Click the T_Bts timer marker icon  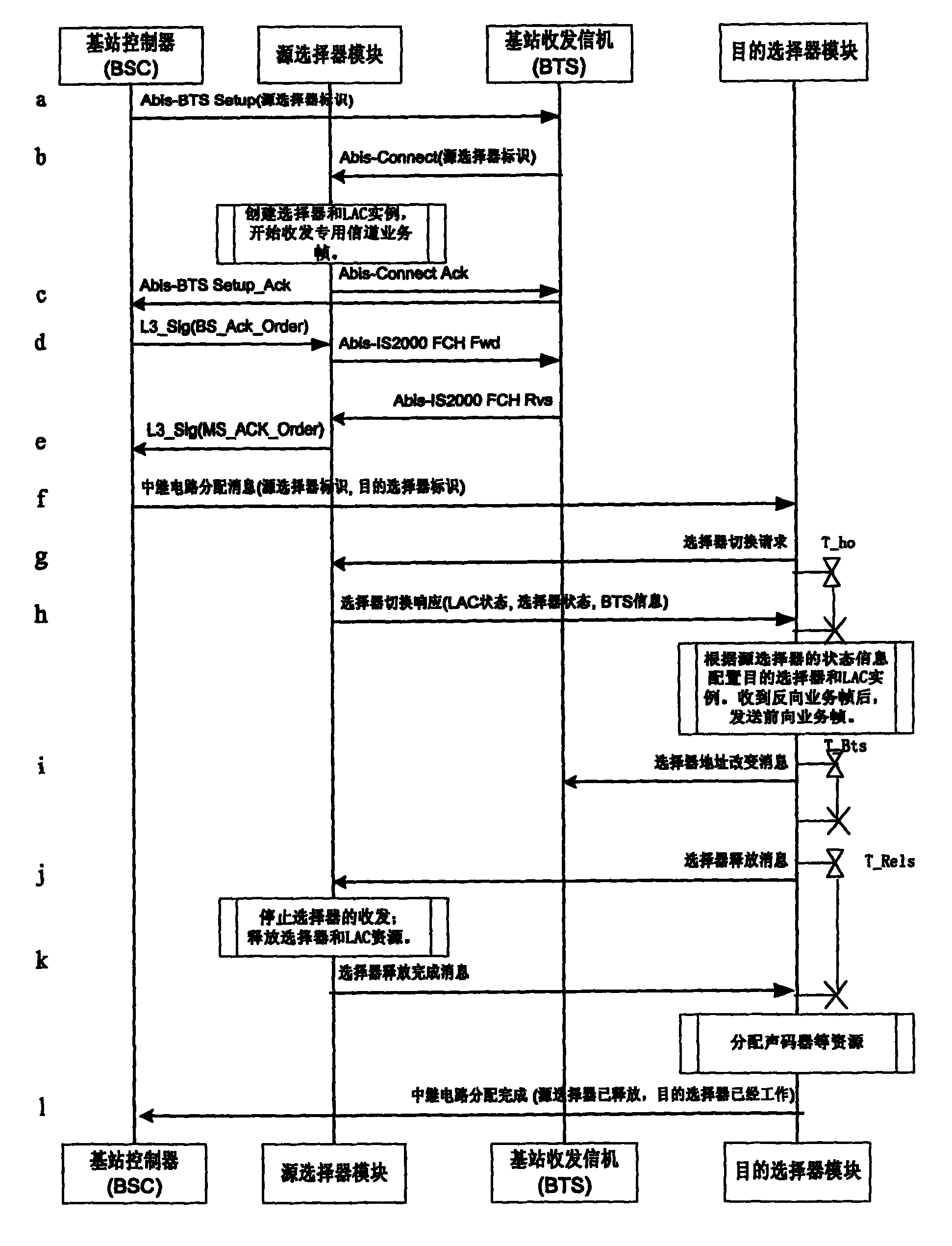click(x=840, y=760)
